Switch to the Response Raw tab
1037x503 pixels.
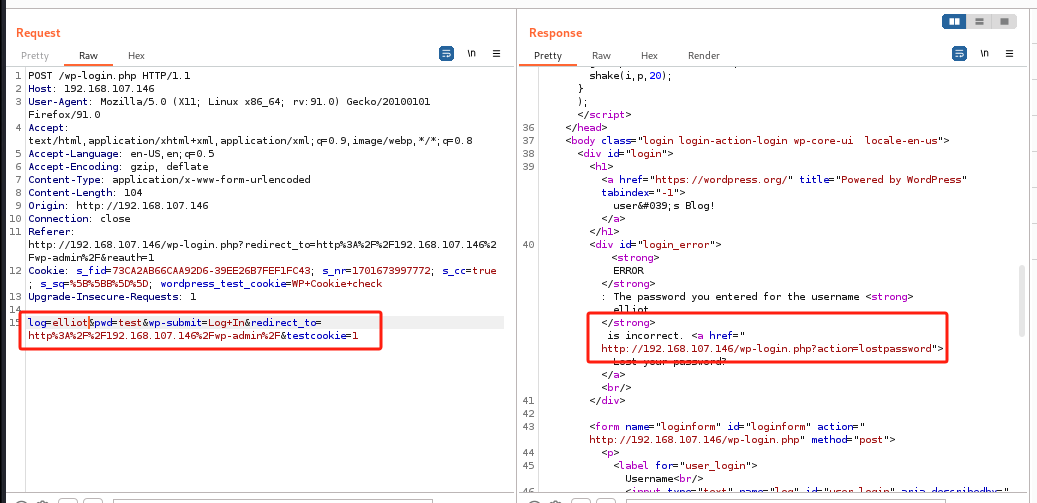(x=601, y=56)
